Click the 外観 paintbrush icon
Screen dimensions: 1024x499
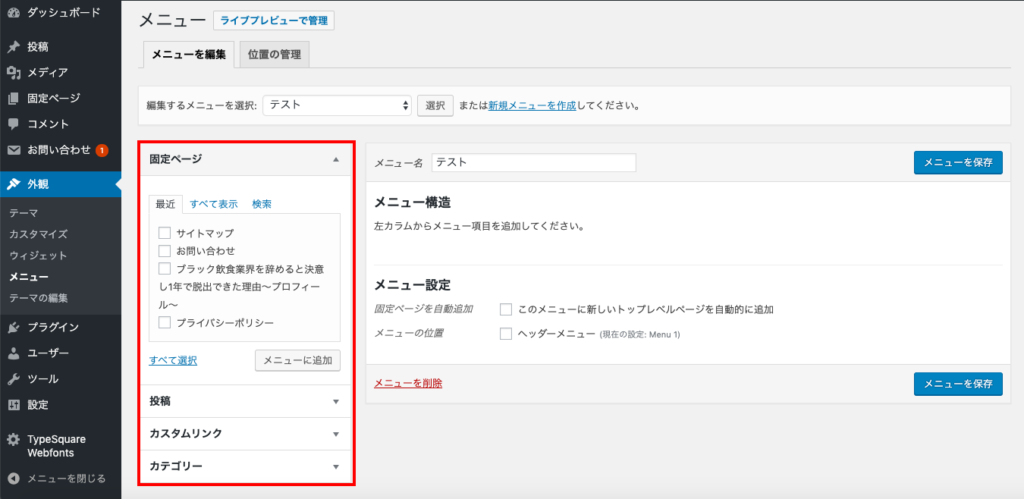click(14, 184)
